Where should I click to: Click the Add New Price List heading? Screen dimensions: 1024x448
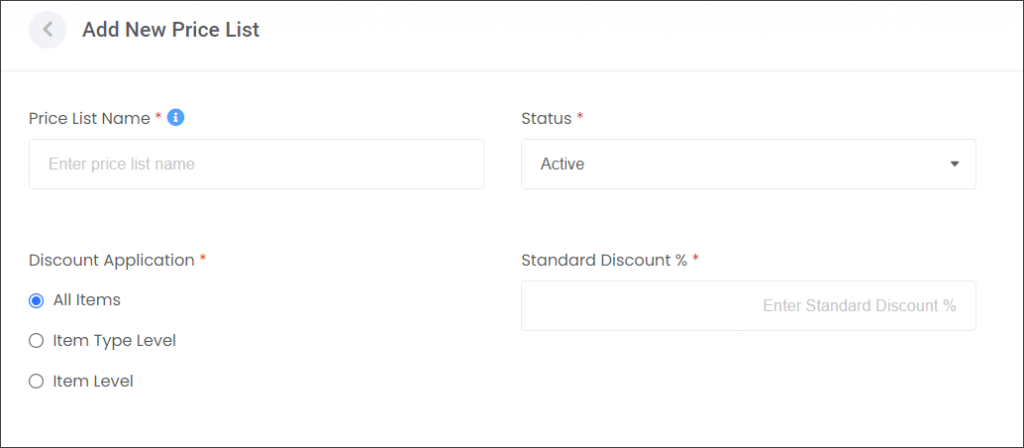tap(170, 30)
